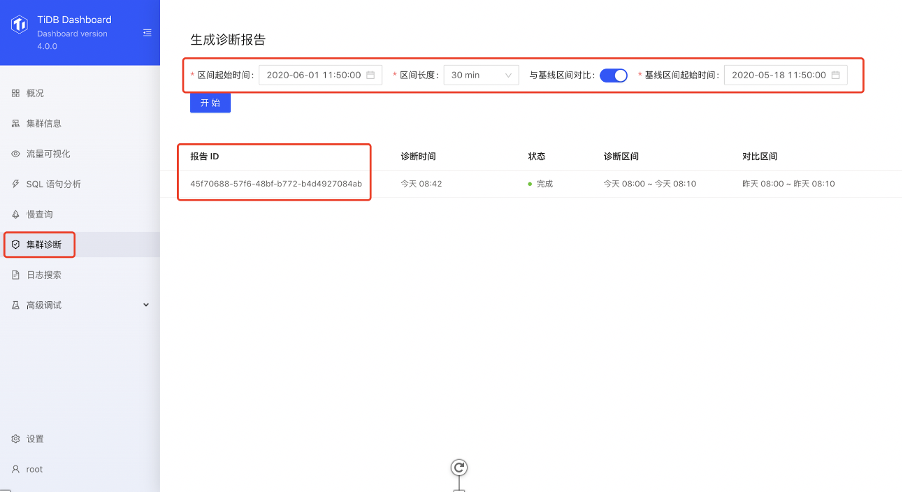Open the root user menu
Screen dimensions: 902x492
[x=34, y=469]
